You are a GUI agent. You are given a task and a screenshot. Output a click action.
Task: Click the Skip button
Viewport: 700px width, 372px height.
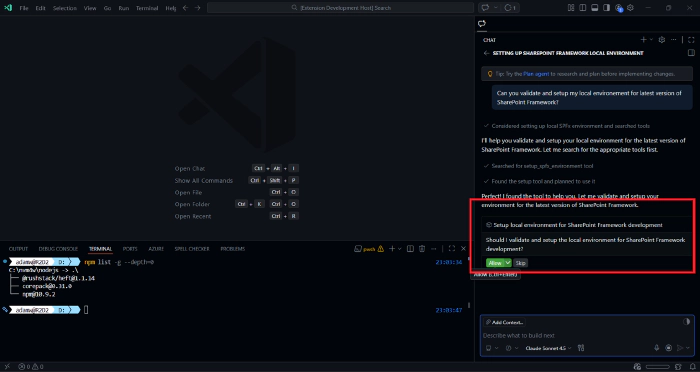tap(521, 263)
